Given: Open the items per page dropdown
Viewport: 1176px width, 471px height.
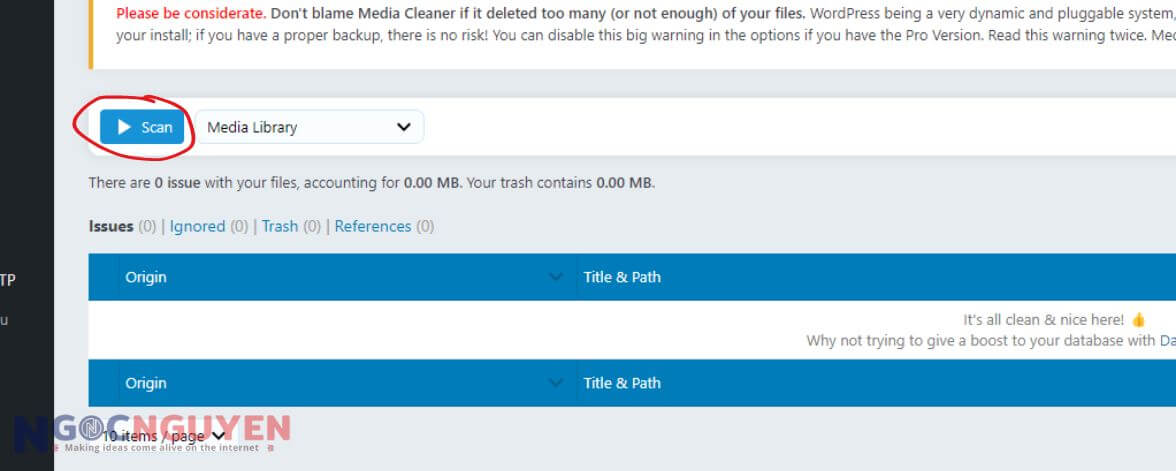Looking at the screenshot, I should pyautogui.click(x=165, y=436).
